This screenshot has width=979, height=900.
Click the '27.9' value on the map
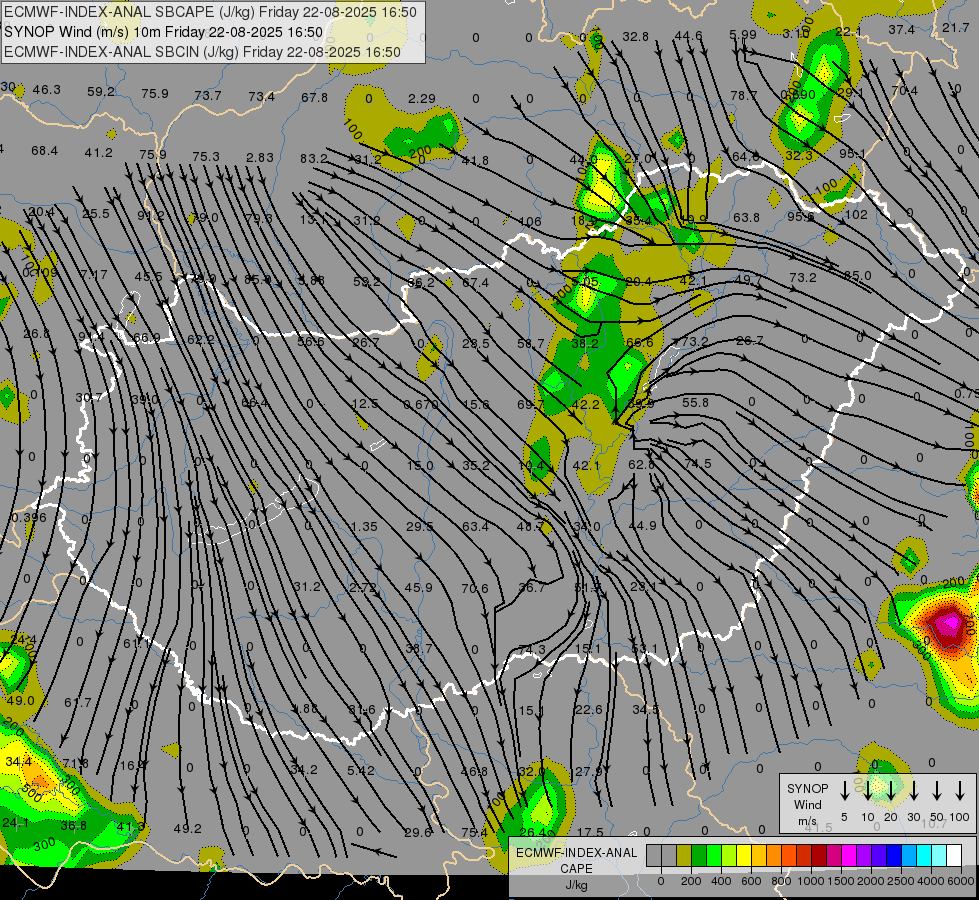pos(588,772)
